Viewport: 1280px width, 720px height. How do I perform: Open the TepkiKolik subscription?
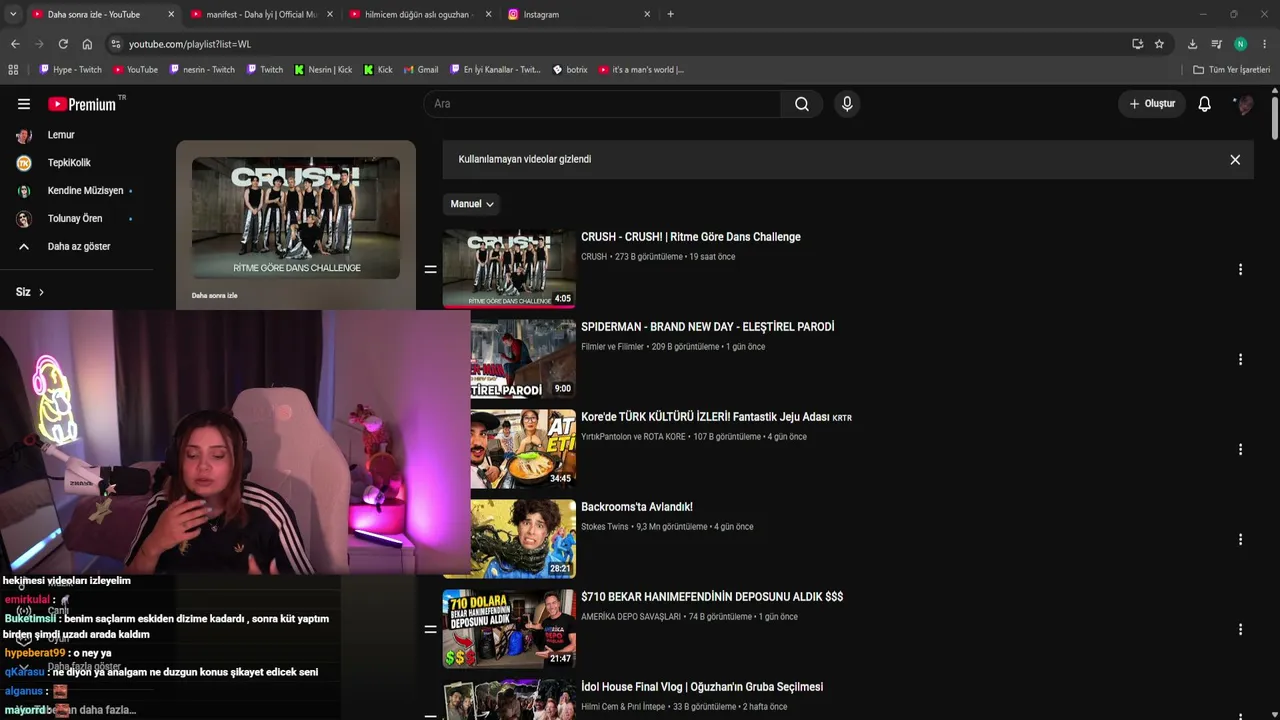69,163
